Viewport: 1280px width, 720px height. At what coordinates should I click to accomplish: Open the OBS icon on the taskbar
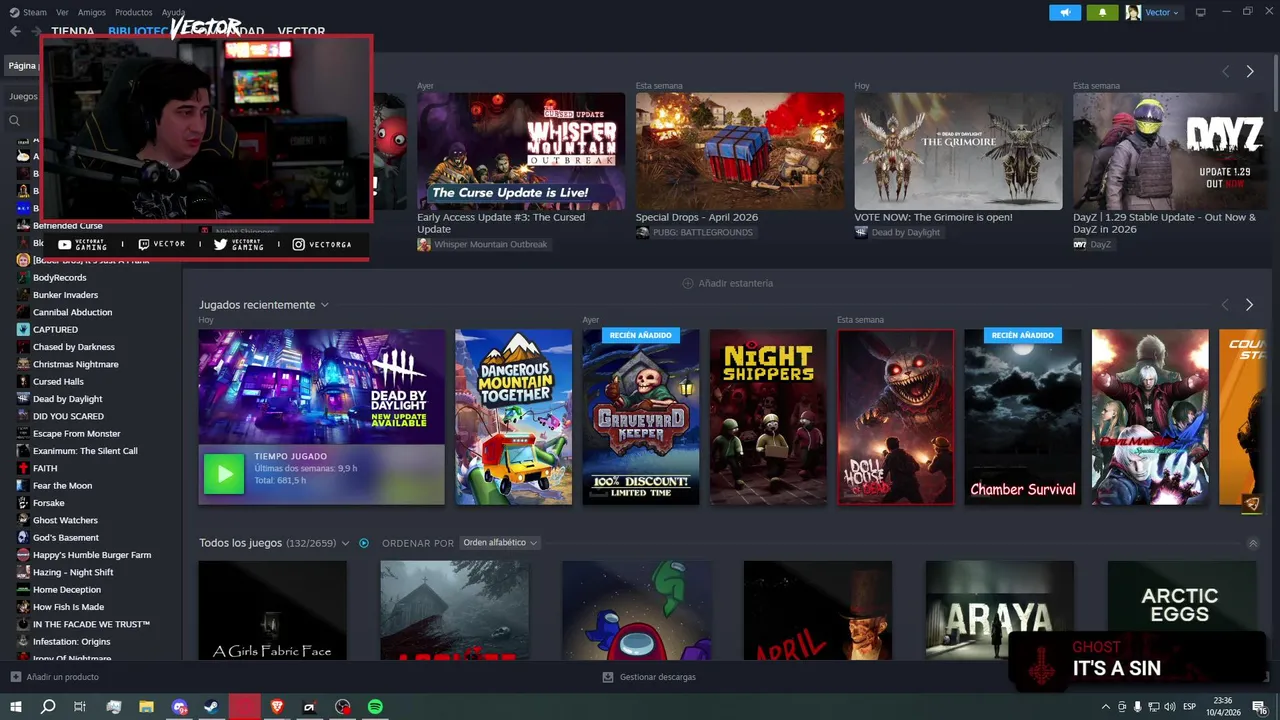click(343, 707)
